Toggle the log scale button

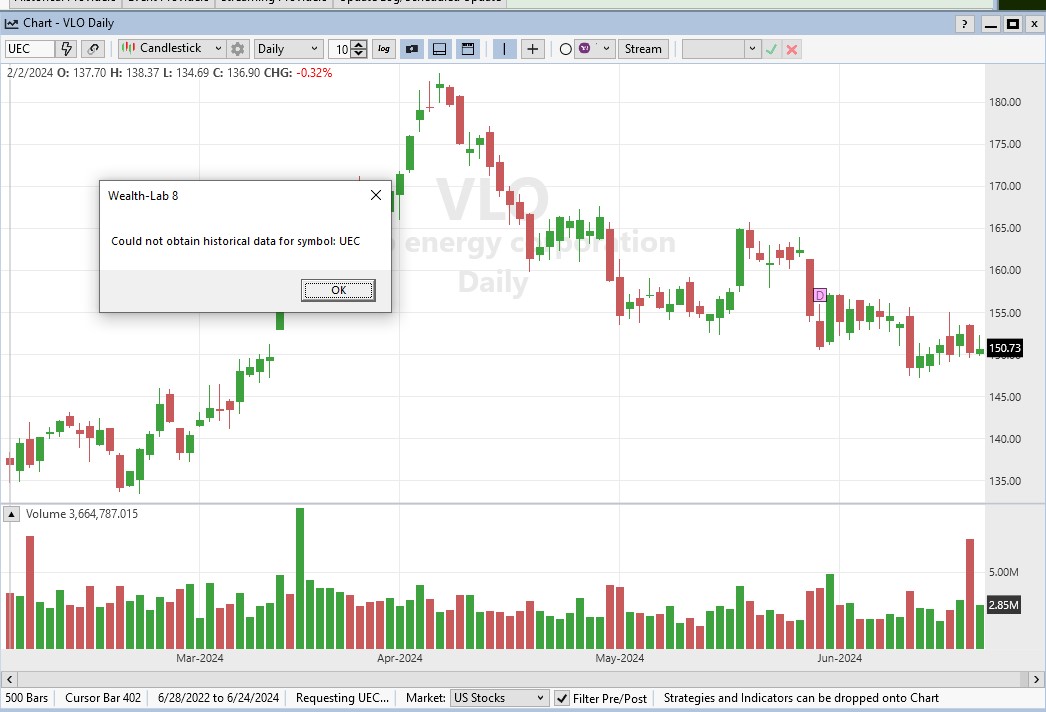coord(384,49)
